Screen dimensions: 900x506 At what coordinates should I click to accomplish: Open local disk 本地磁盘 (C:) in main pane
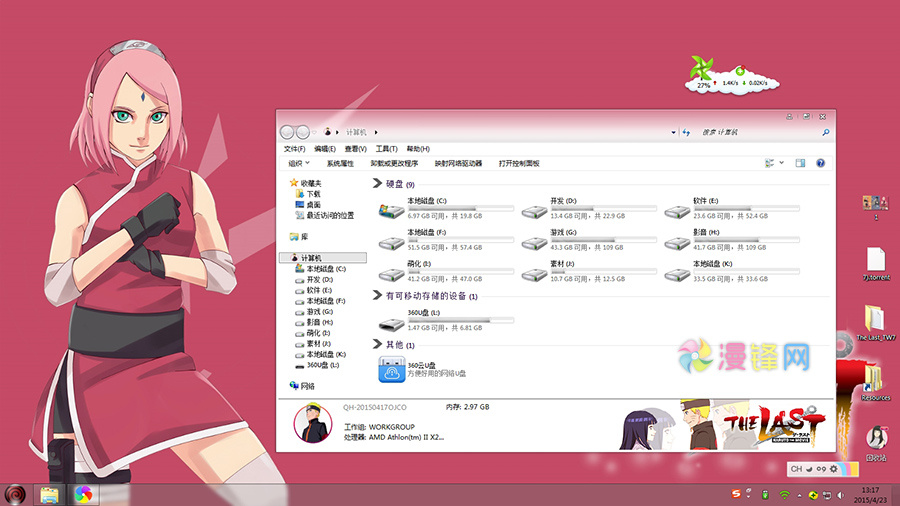445,209
